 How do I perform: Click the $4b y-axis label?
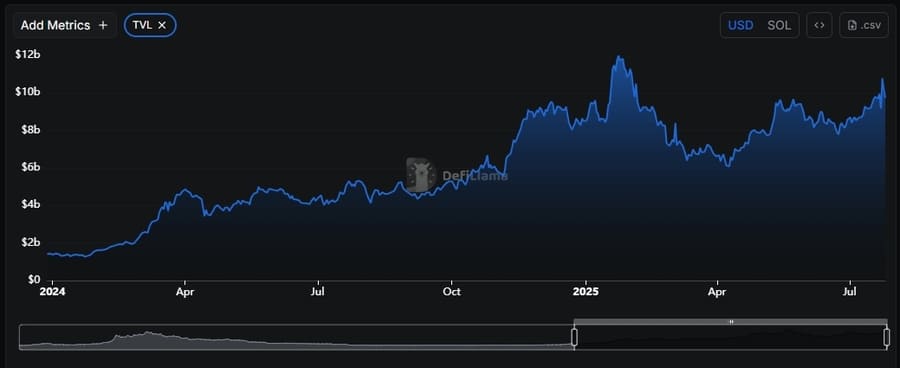30,204
